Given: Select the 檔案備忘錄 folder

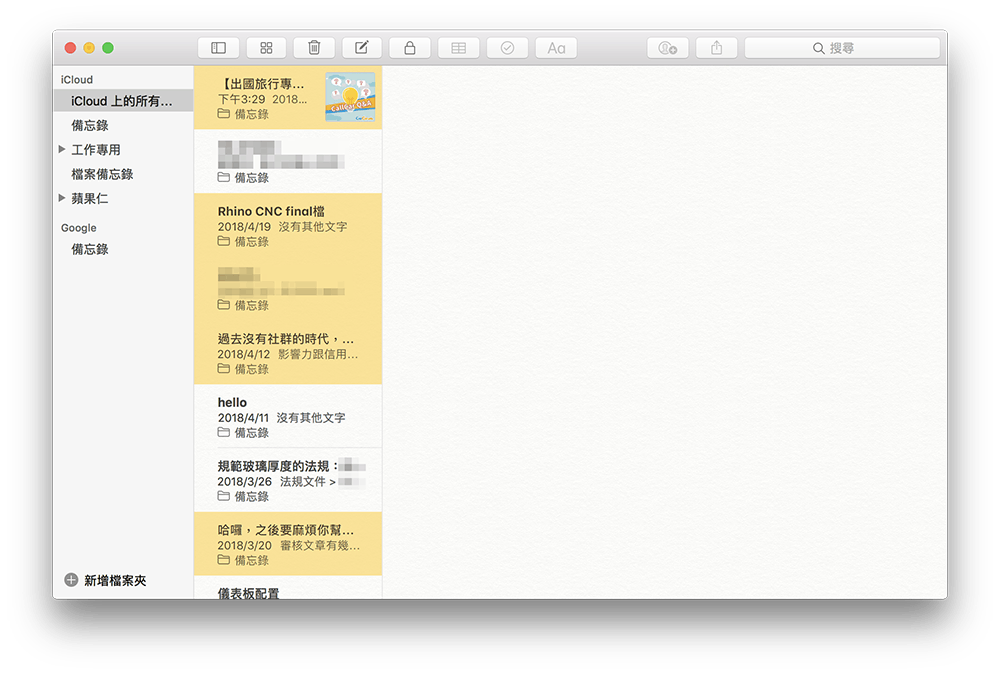Looking at the screenshot, I should (x=102, y=174).
